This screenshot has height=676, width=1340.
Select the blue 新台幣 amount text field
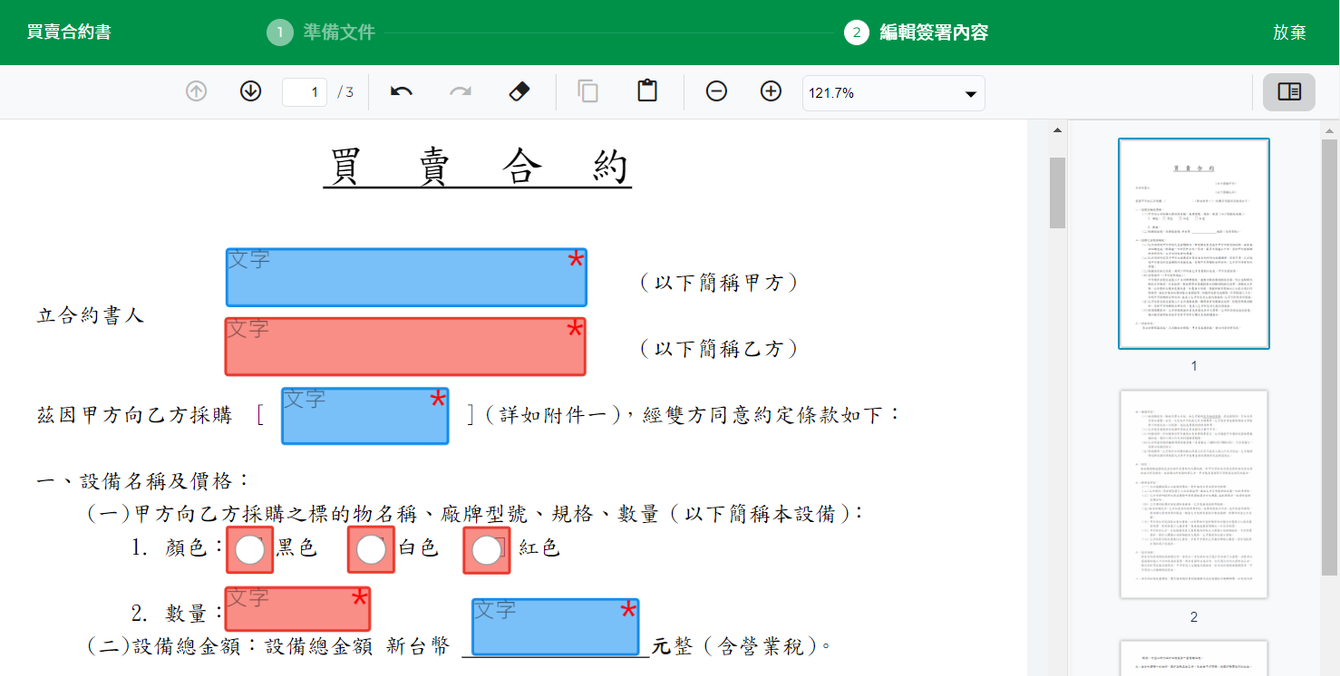pos(555,627)
